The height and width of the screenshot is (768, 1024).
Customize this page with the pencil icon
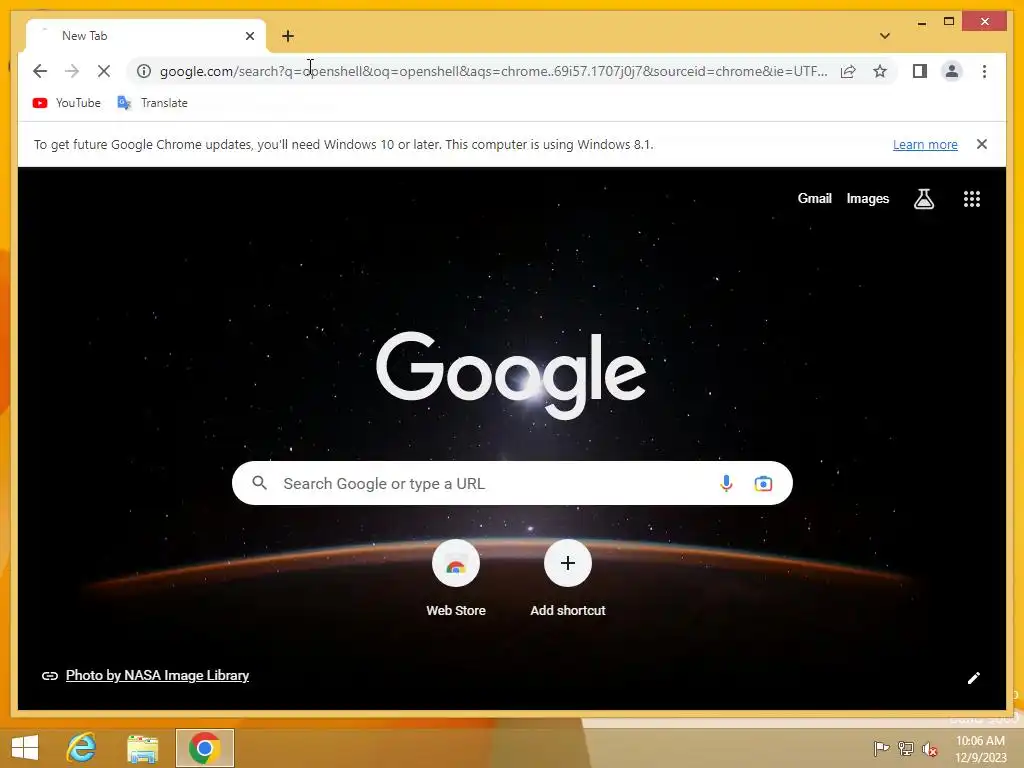coord(974,678)
